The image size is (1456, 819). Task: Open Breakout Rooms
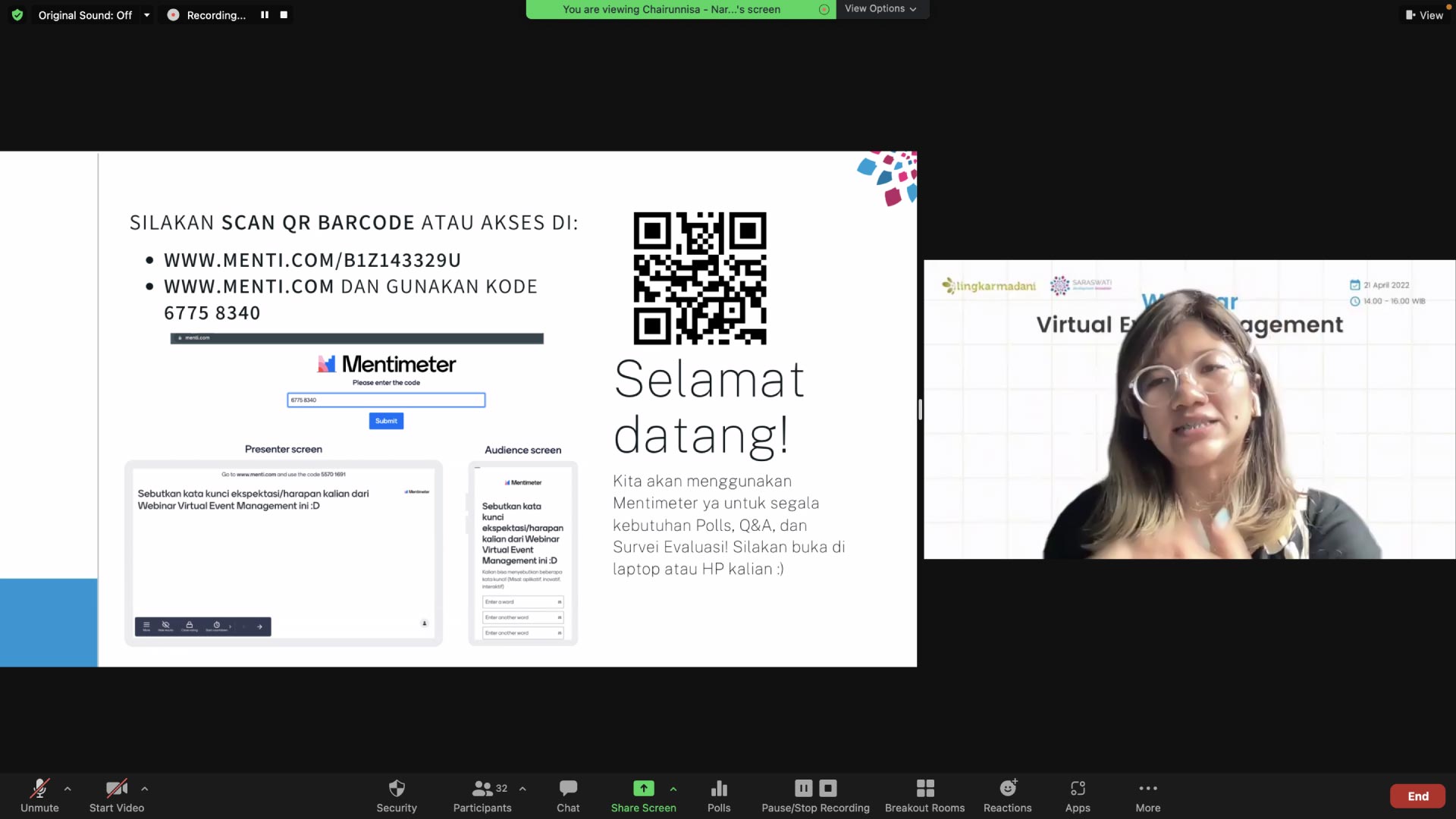924,795
